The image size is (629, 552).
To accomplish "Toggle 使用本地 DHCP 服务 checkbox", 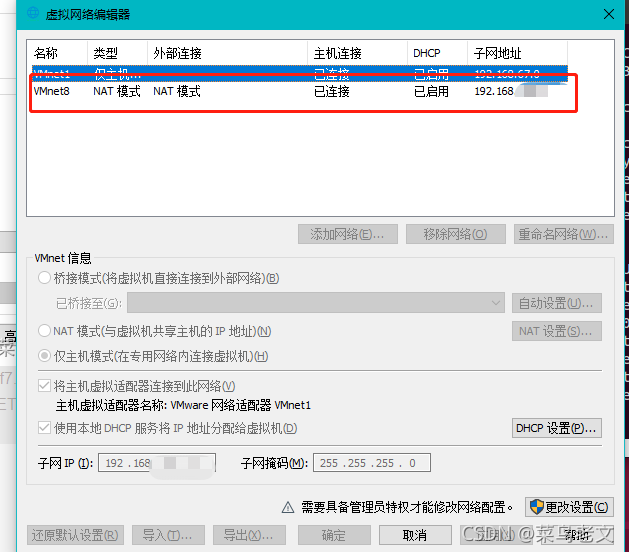I will (x=44, y=428).
